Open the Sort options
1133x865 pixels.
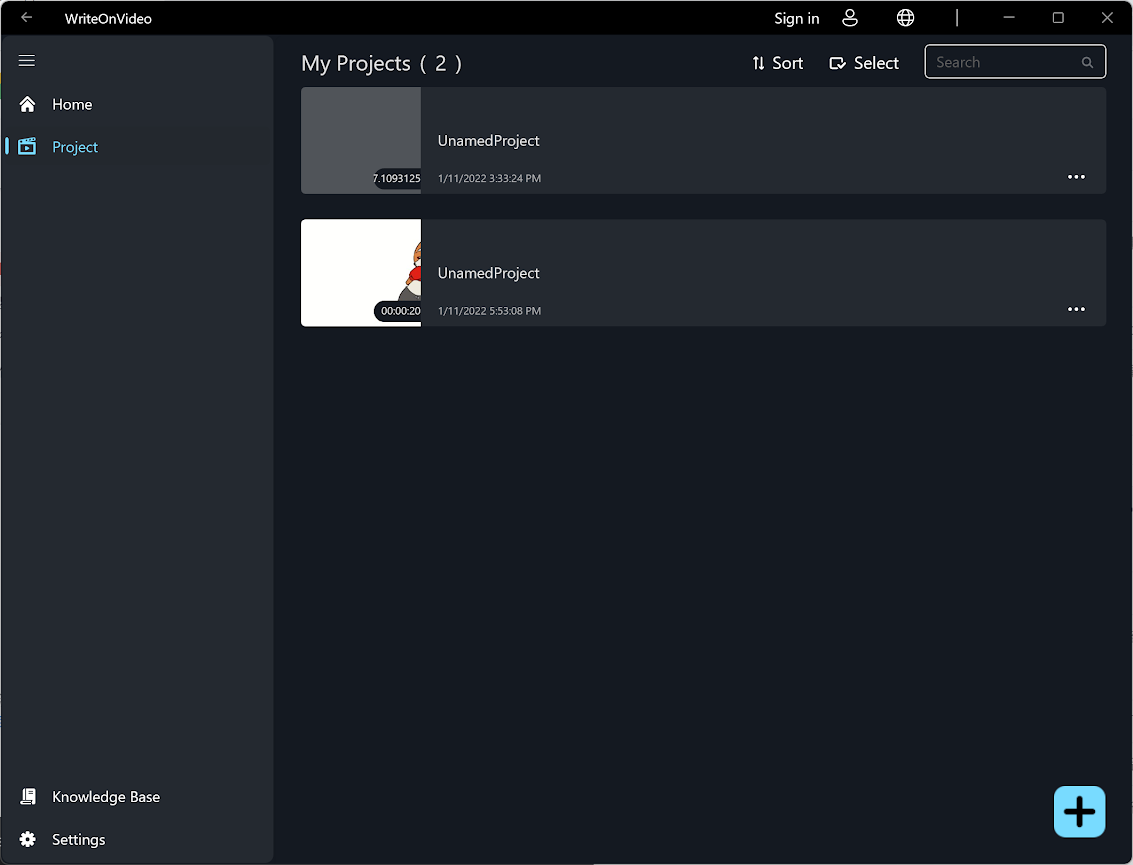coord(777,64)
